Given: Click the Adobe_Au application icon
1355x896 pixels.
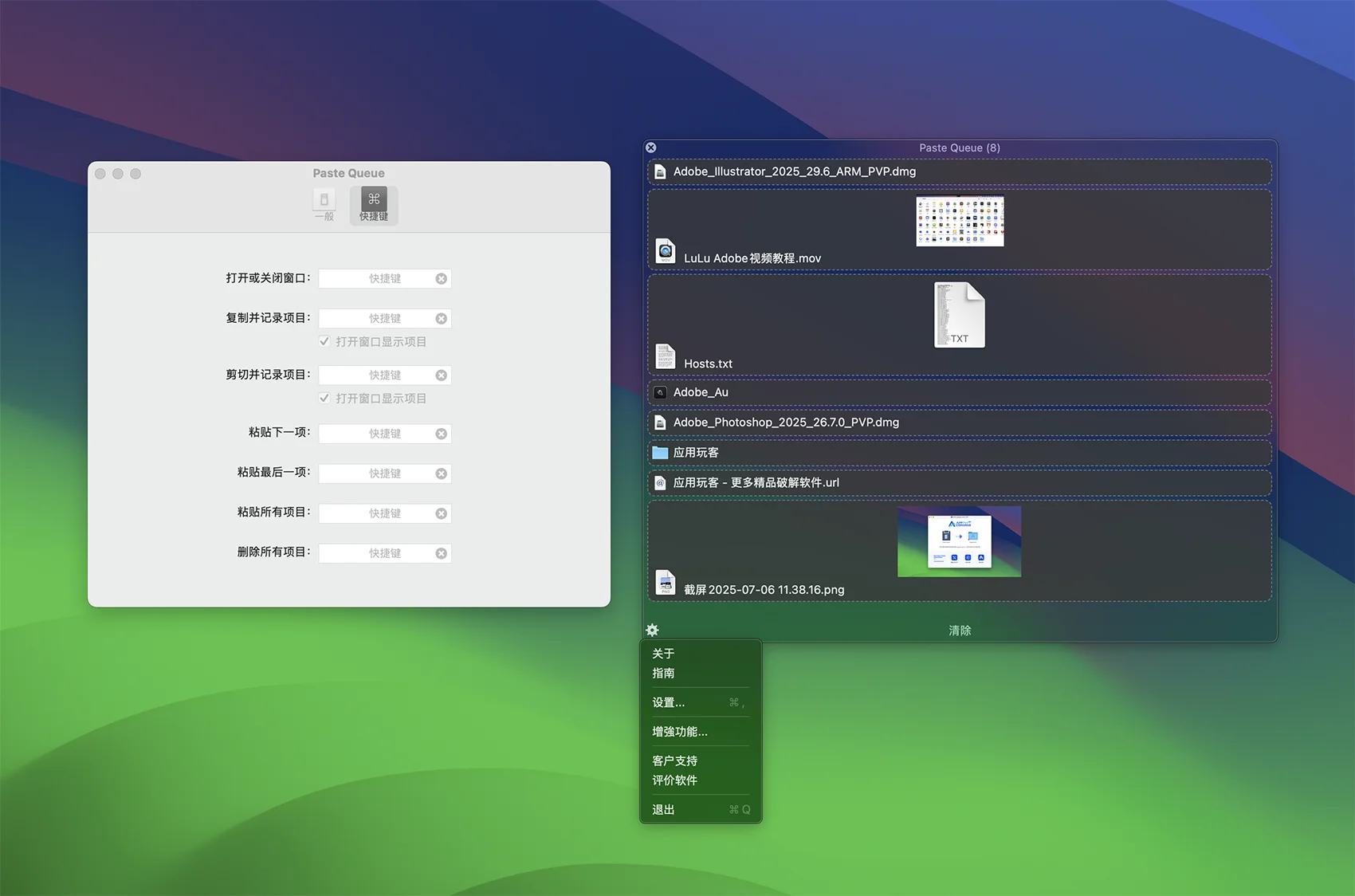Looking at the screenshot, I should pos(660,392).
